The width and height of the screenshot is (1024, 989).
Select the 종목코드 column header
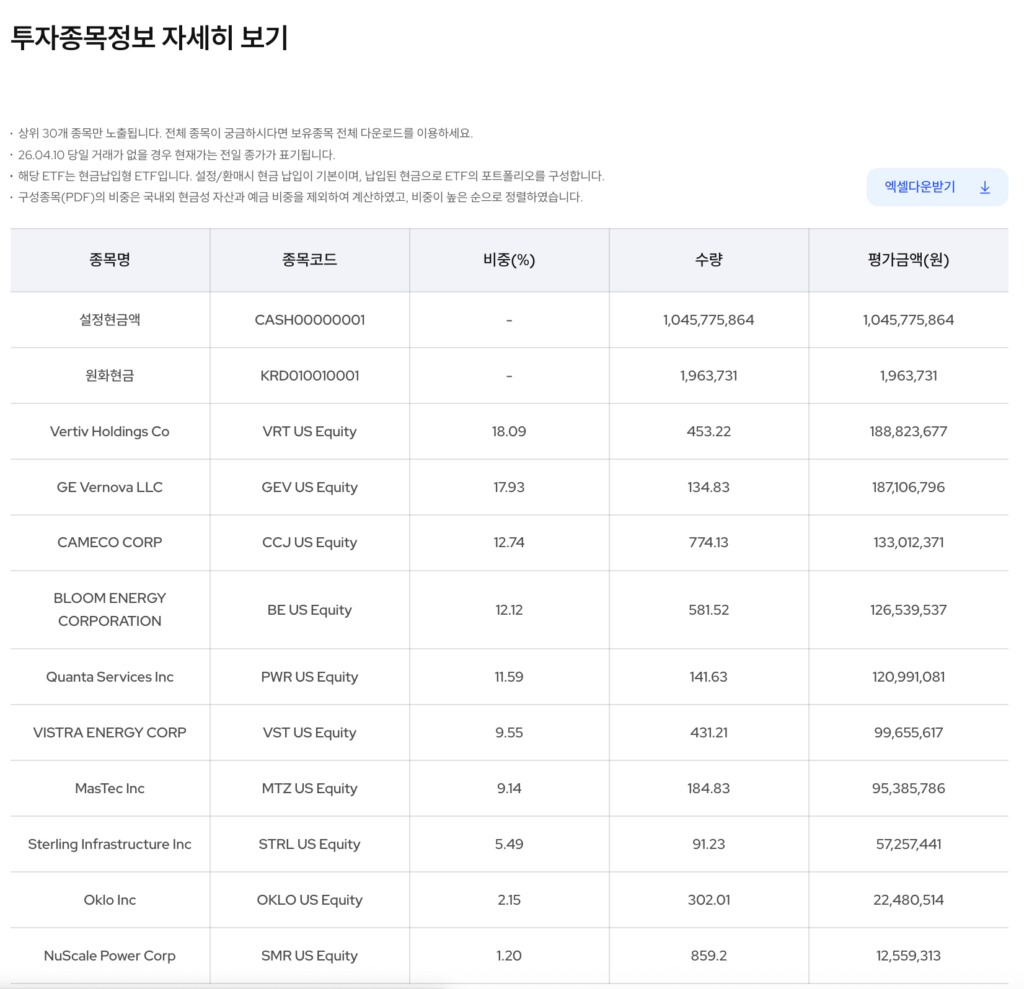[309, 260]
